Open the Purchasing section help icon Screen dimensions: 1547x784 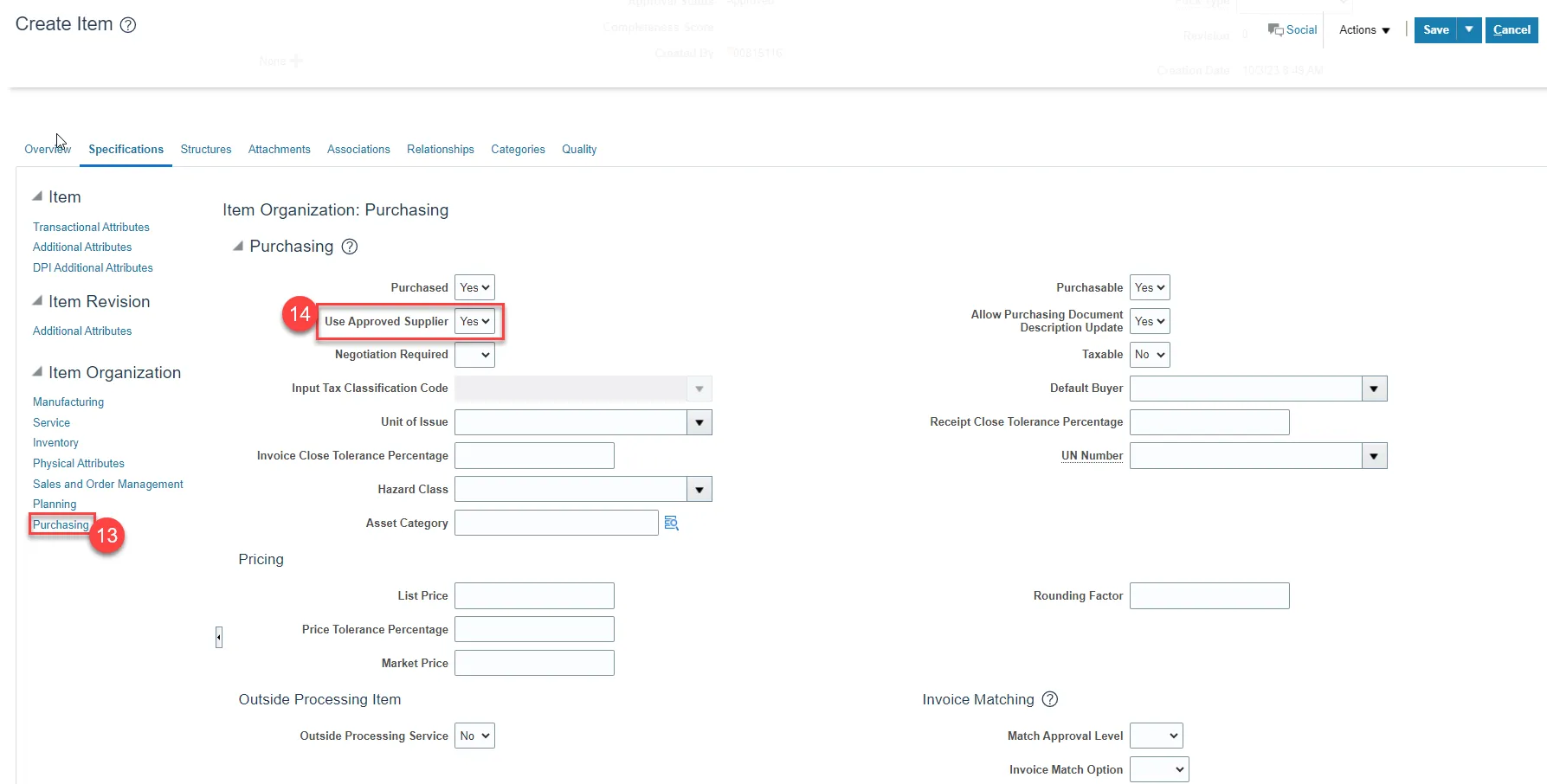(x=350, y=247)
